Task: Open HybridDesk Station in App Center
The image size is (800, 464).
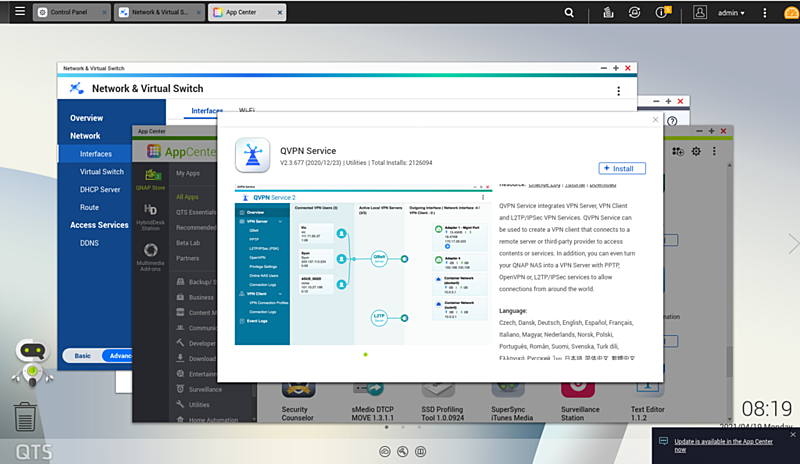Action: (x=151, y=217)
